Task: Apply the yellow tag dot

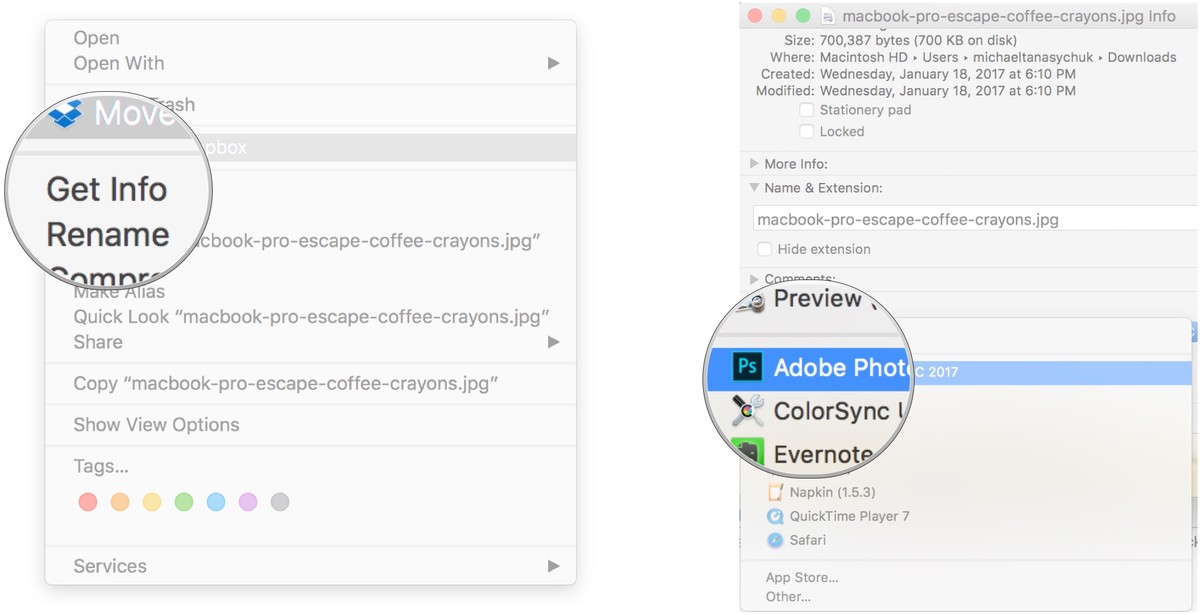Action: point(152,502)
